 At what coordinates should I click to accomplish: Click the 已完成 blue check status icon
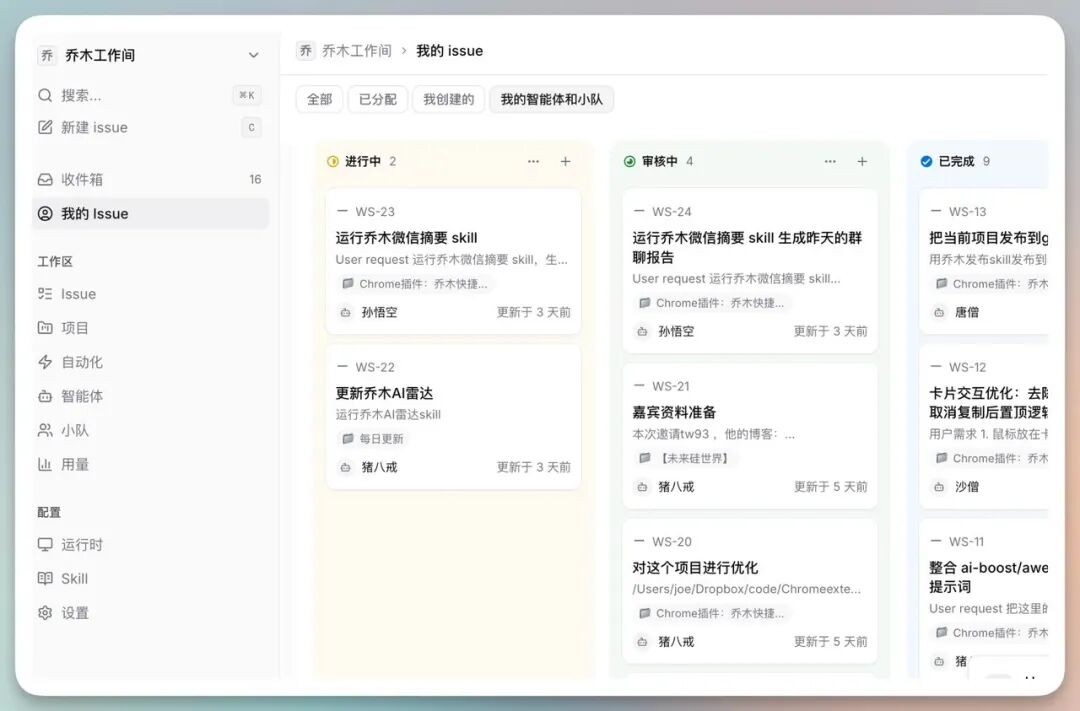(926, 161)
